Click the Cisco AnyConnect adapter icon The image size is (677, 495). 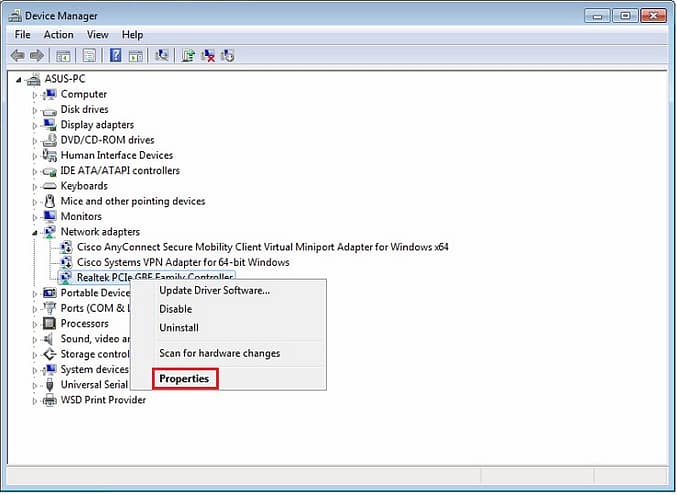(x=67, y=247)
